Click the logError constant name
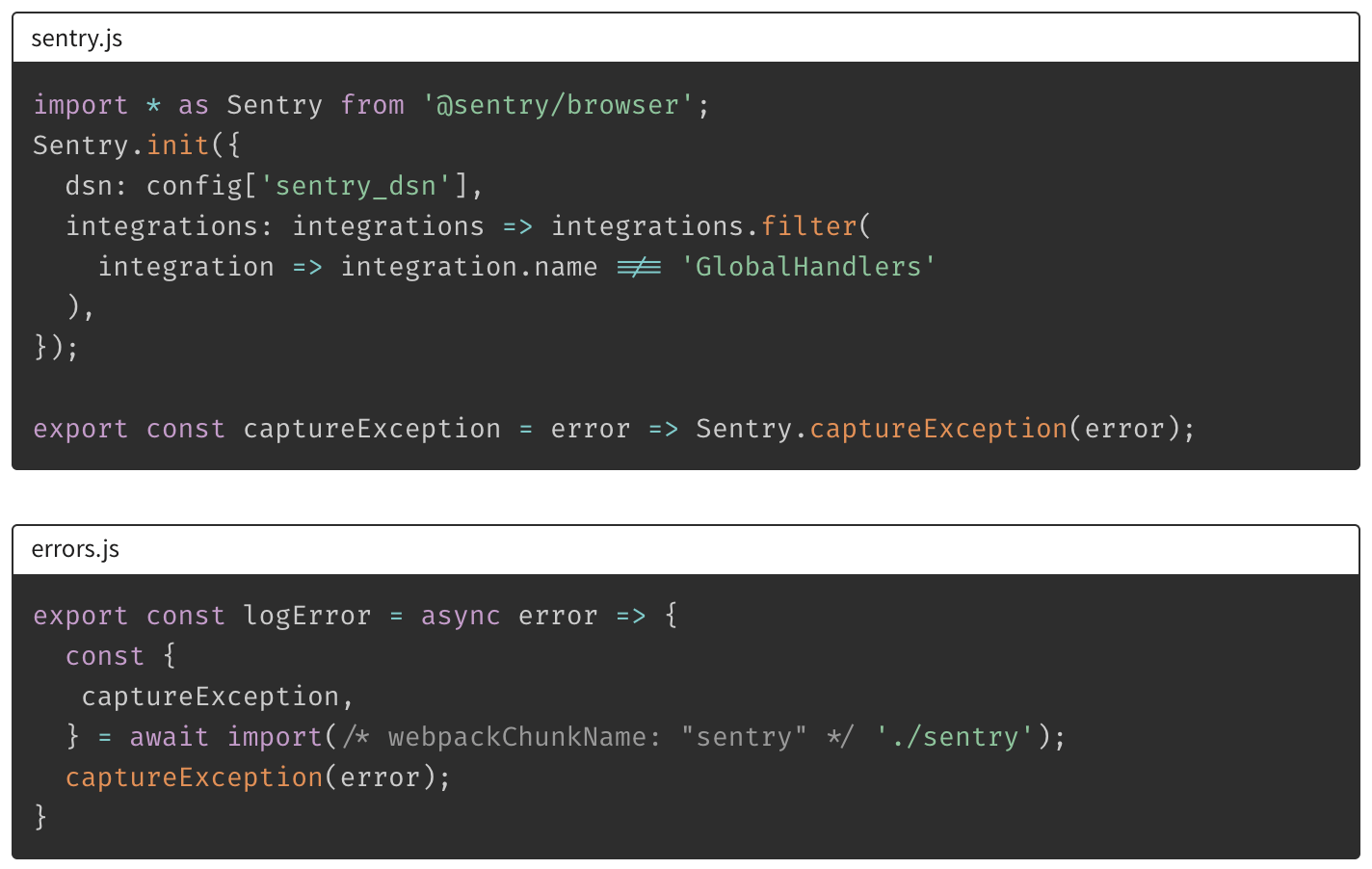The image size is (1372, 869). tap(306, 616)
